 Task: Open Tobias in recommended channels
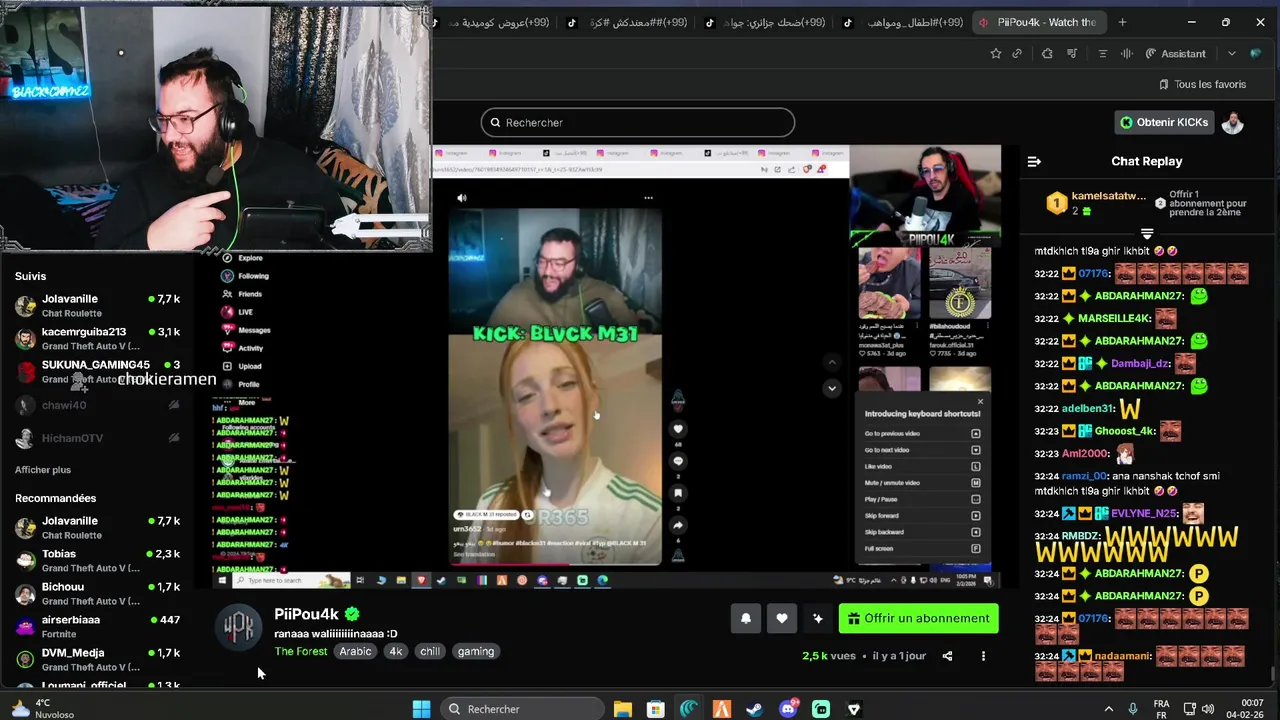[x=96, y=560]
